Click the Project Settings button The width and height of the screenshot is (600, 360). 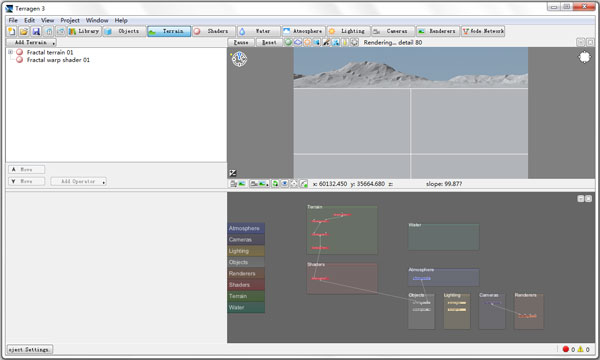point(30,349)
